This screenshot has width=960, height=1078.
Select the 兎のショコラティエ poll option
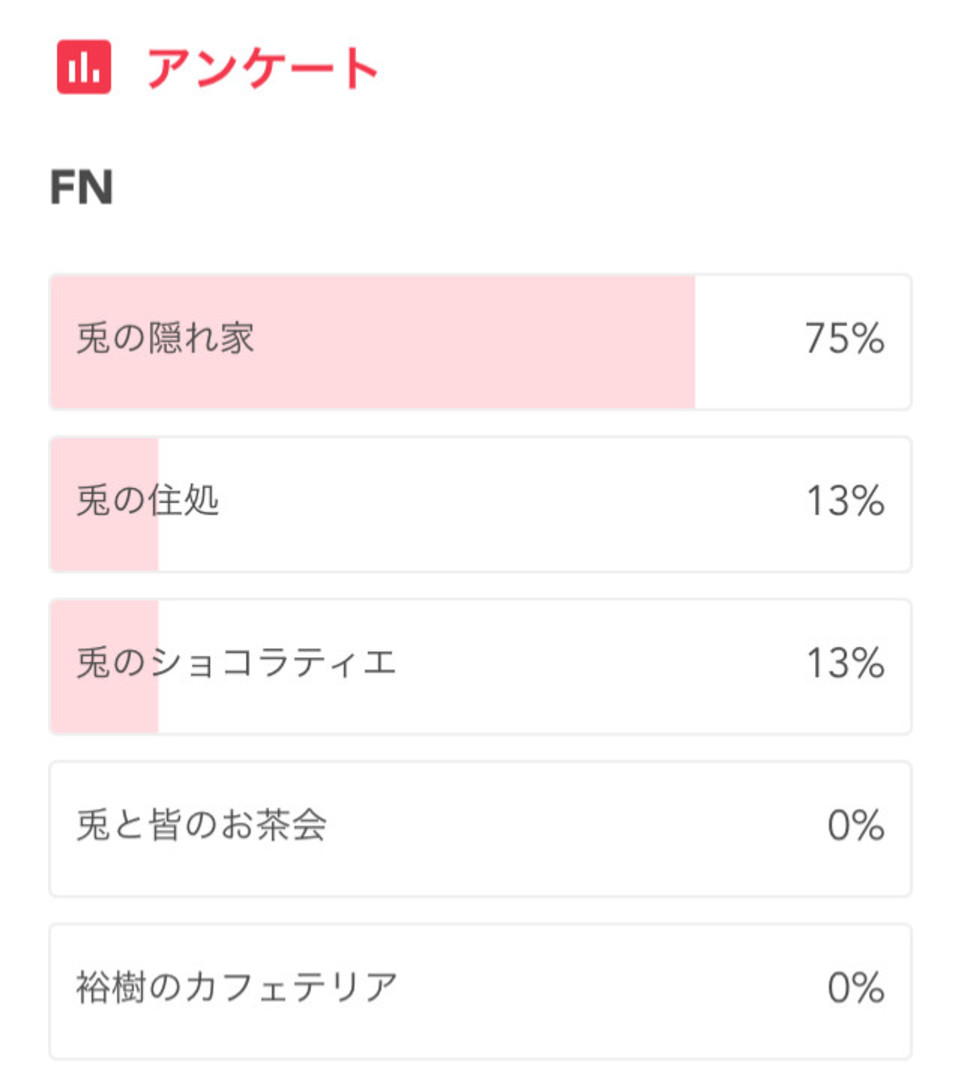481,667
